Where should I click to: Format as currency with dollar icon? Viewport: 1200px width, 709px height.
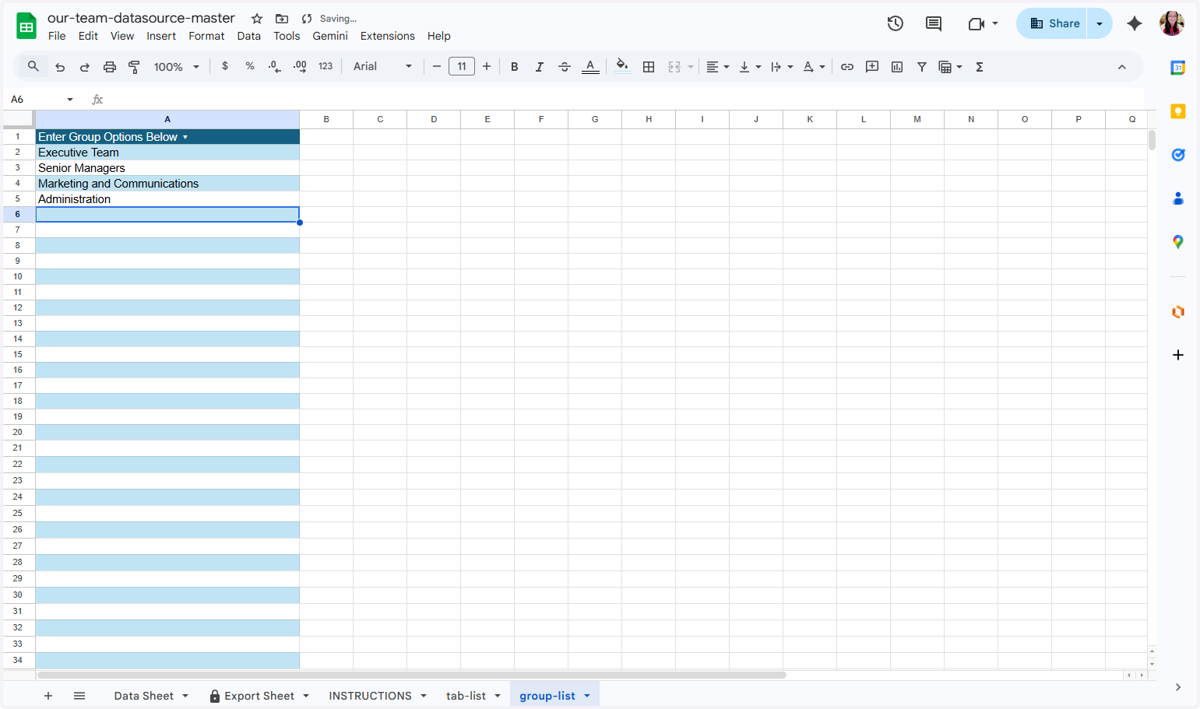(x=225, y=66)
